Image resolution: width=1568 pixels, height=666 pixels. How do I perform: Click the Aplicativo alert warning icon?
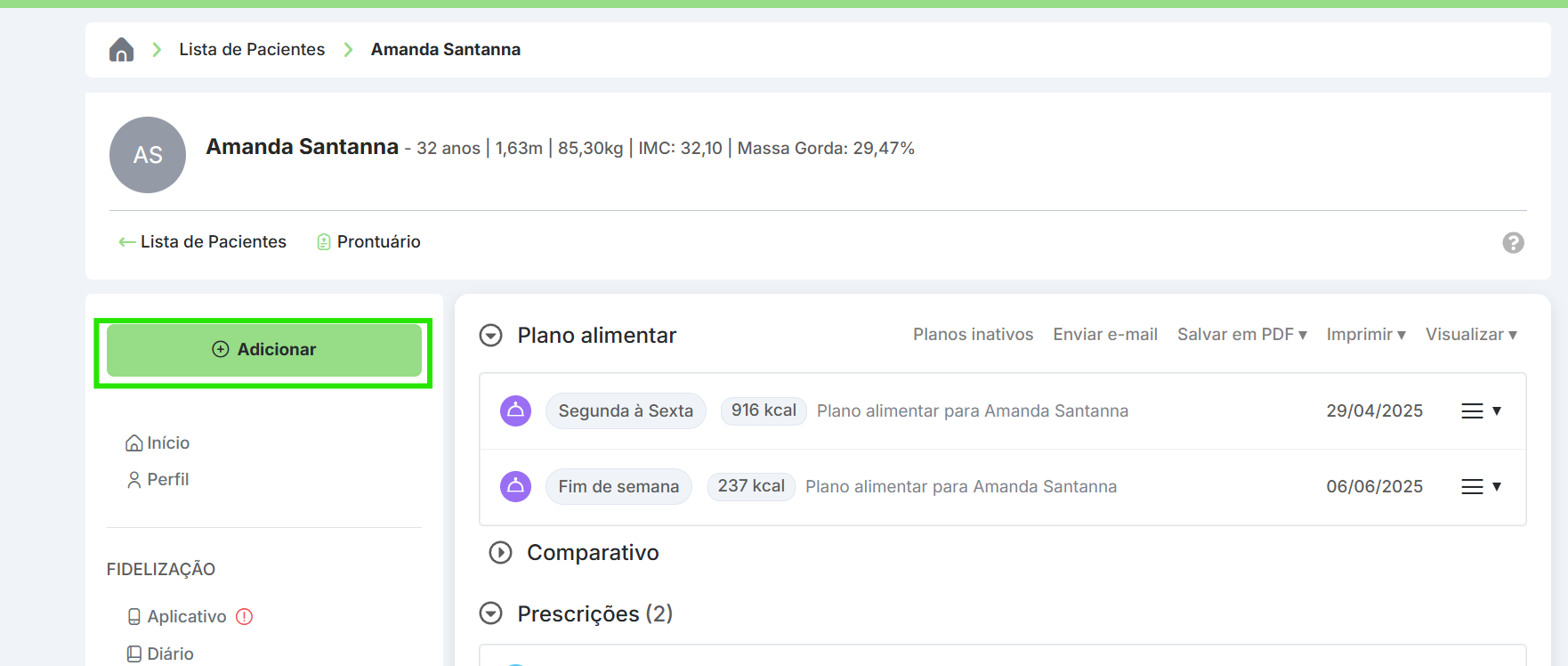(x=245, y=616)
